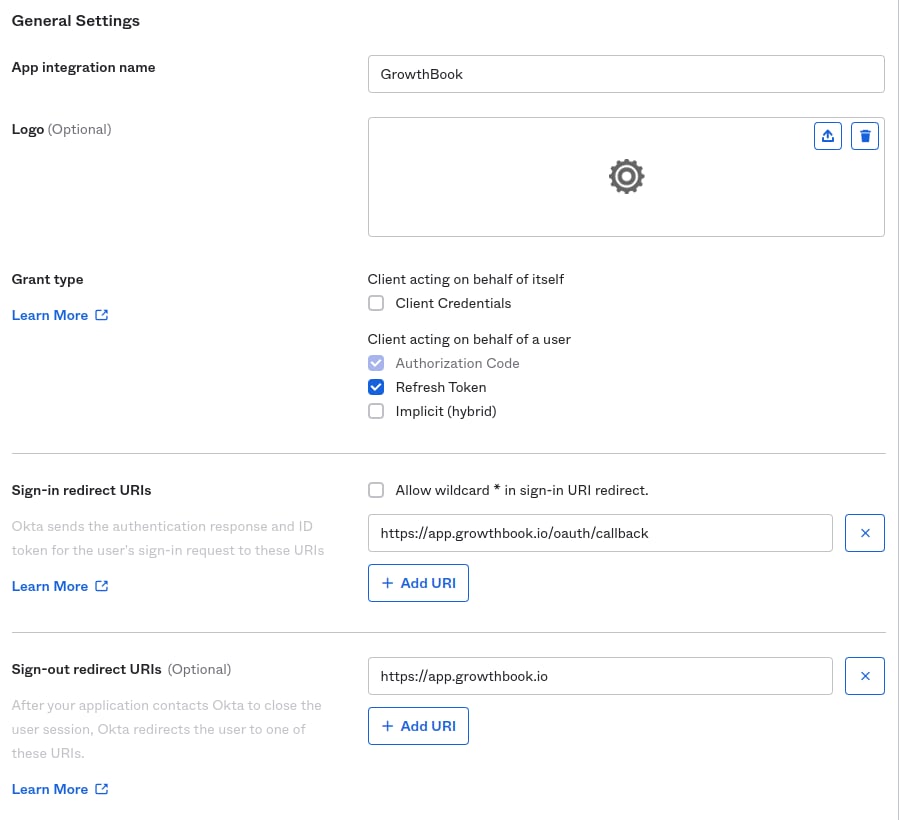Open Learn More link under Sign-out redirect URIs
The height and width of the screenshot is (820, 899).
pyautogui.click(x=50, y=789)
